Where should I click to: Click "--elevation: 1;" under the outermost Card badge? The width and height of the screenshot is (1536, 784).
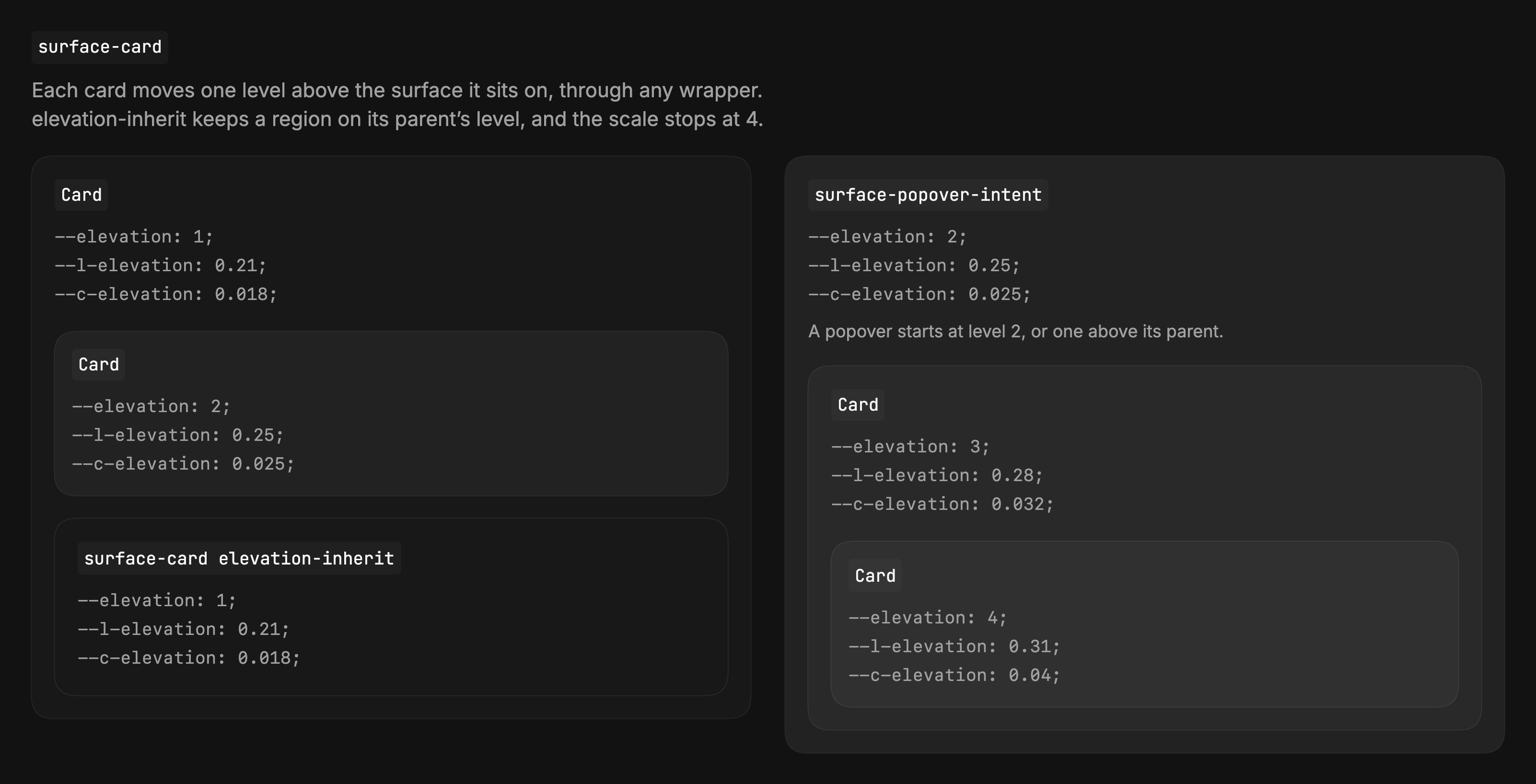pos(134,237)
